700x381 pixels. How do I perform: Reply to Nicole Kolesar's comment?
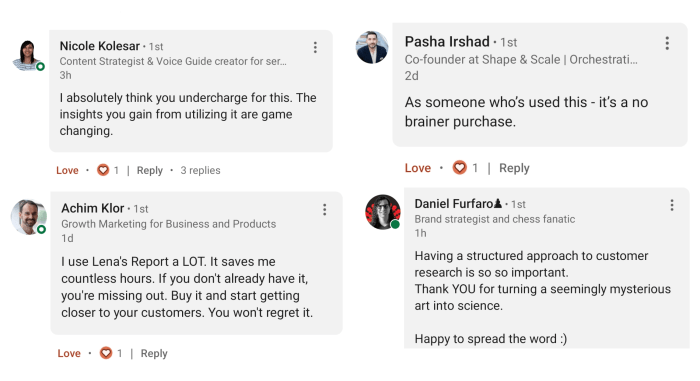150,170
